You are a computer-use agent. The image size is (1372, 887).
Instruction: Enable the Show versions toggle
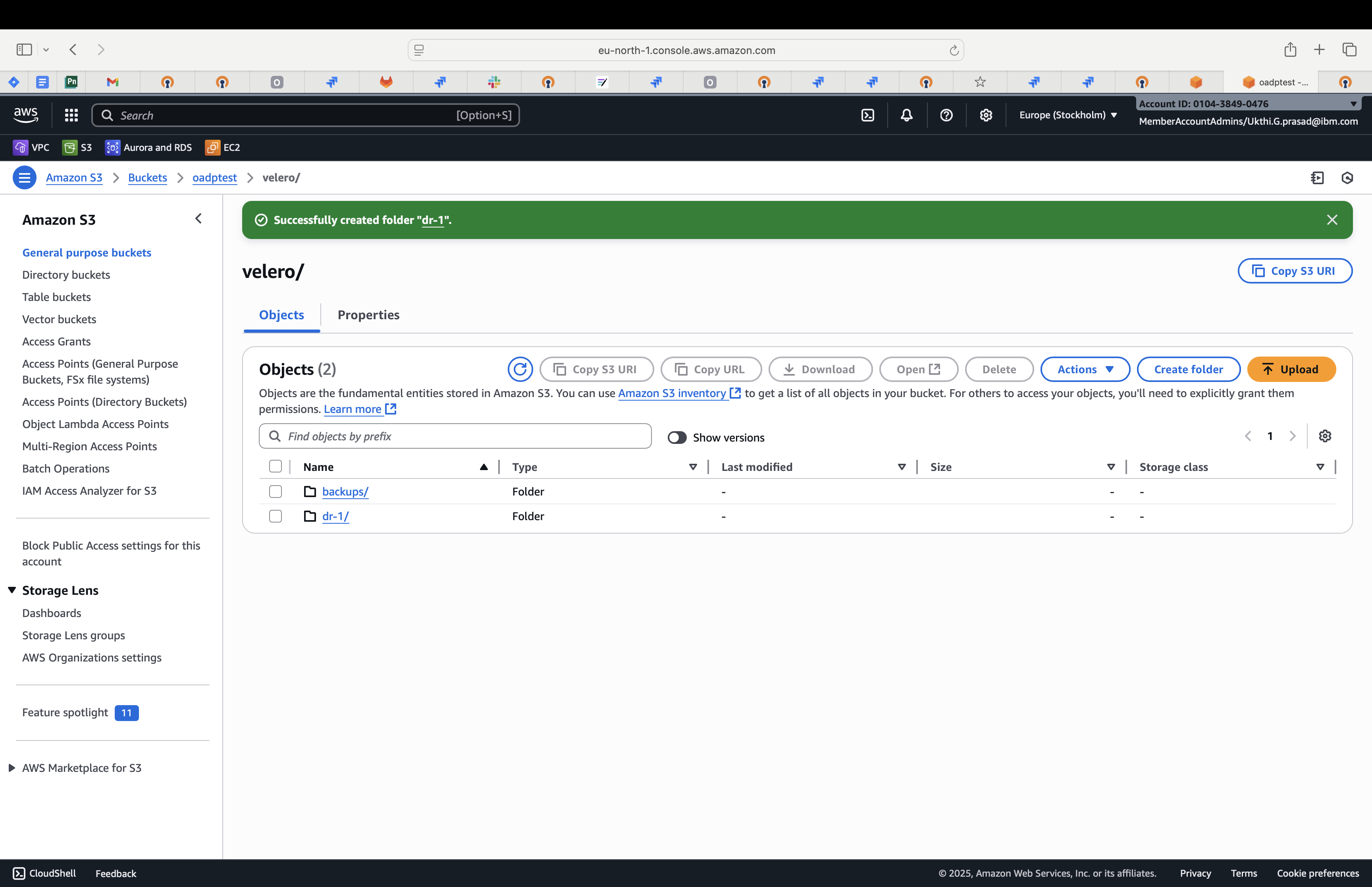pos(676,438)
